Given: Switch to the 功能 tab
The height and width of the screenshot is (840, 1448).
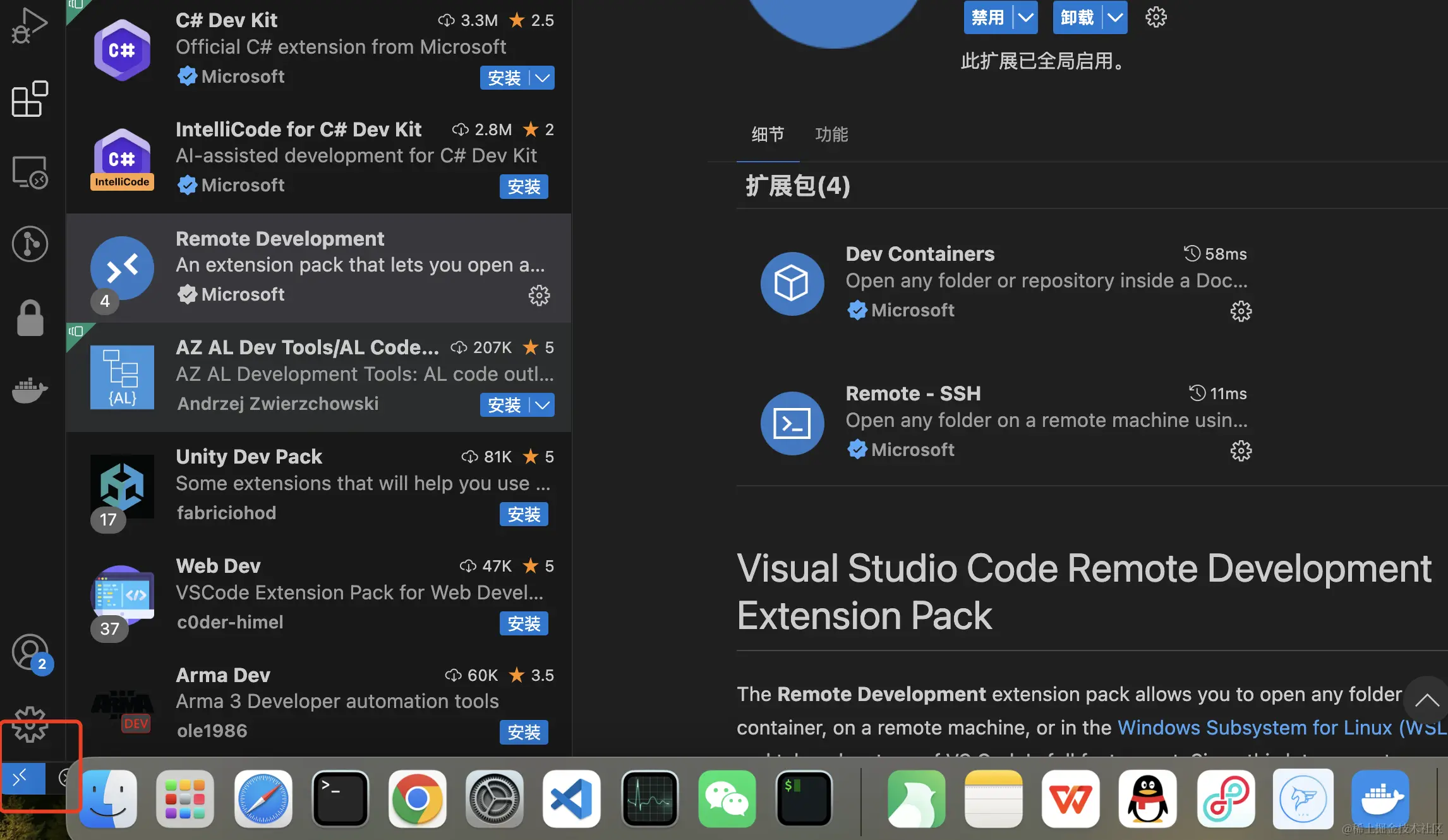Looking at the screenshot, I should point(831,135).
